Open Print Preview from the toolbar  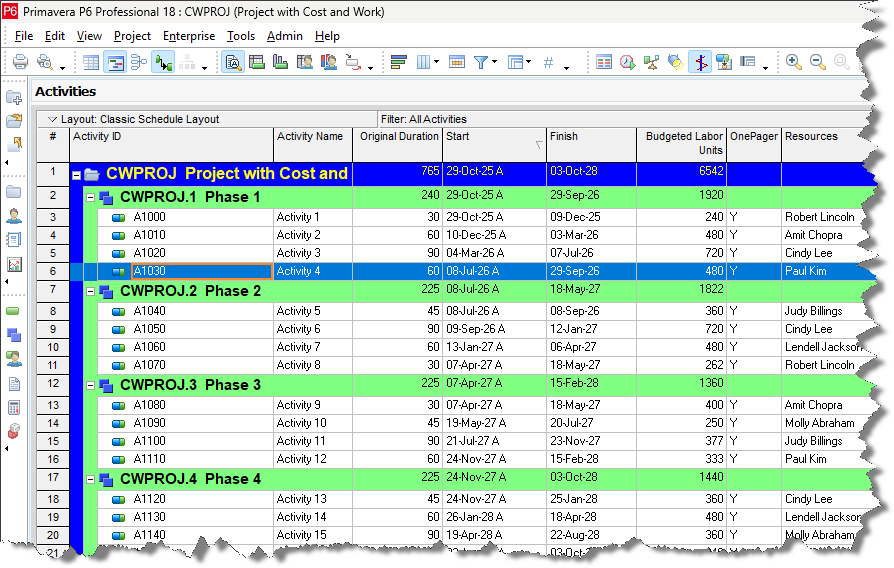point(44,62)
